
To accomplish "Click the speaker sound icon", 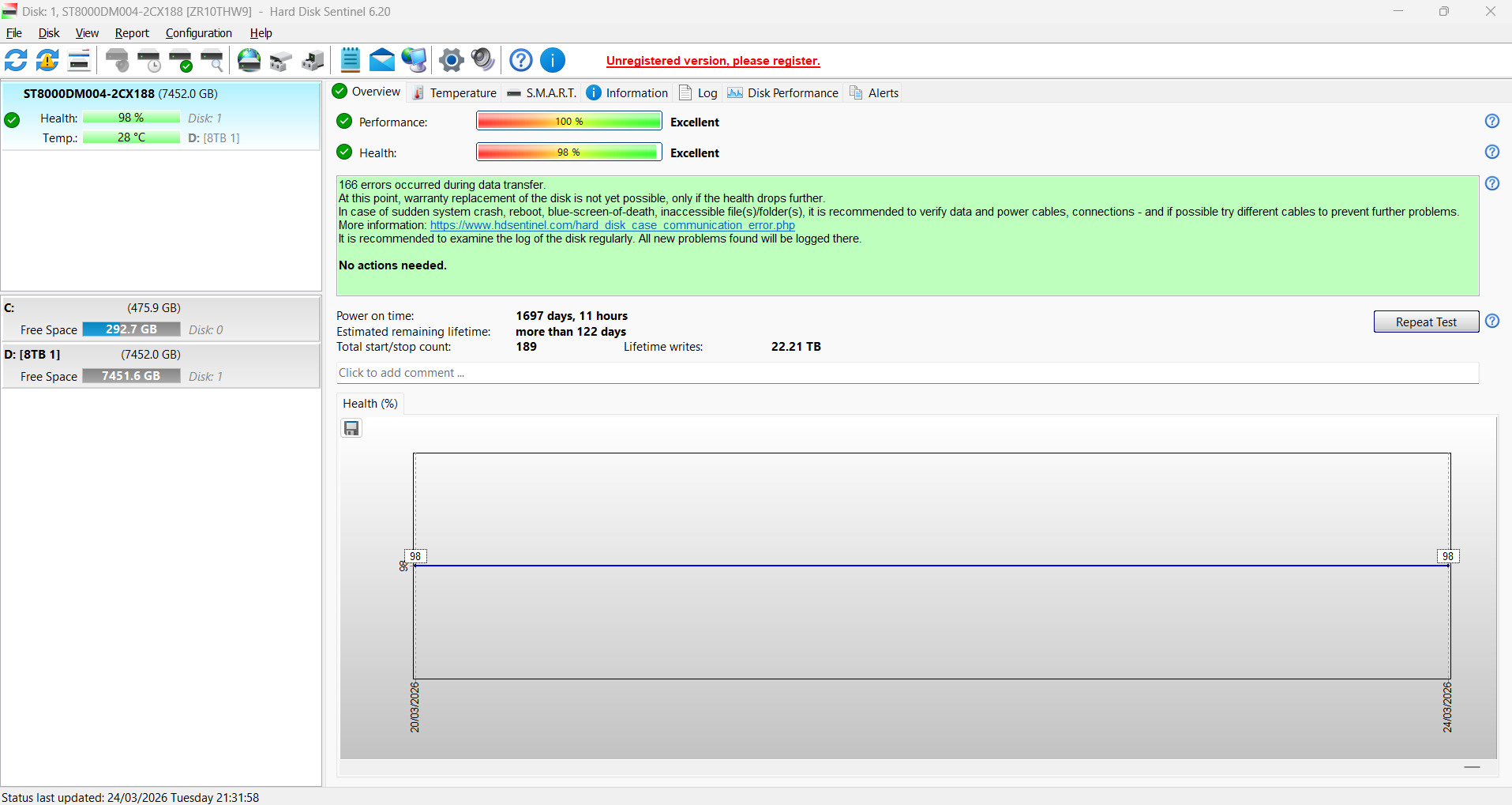I will pyautogui.click(x=482, y=60).
